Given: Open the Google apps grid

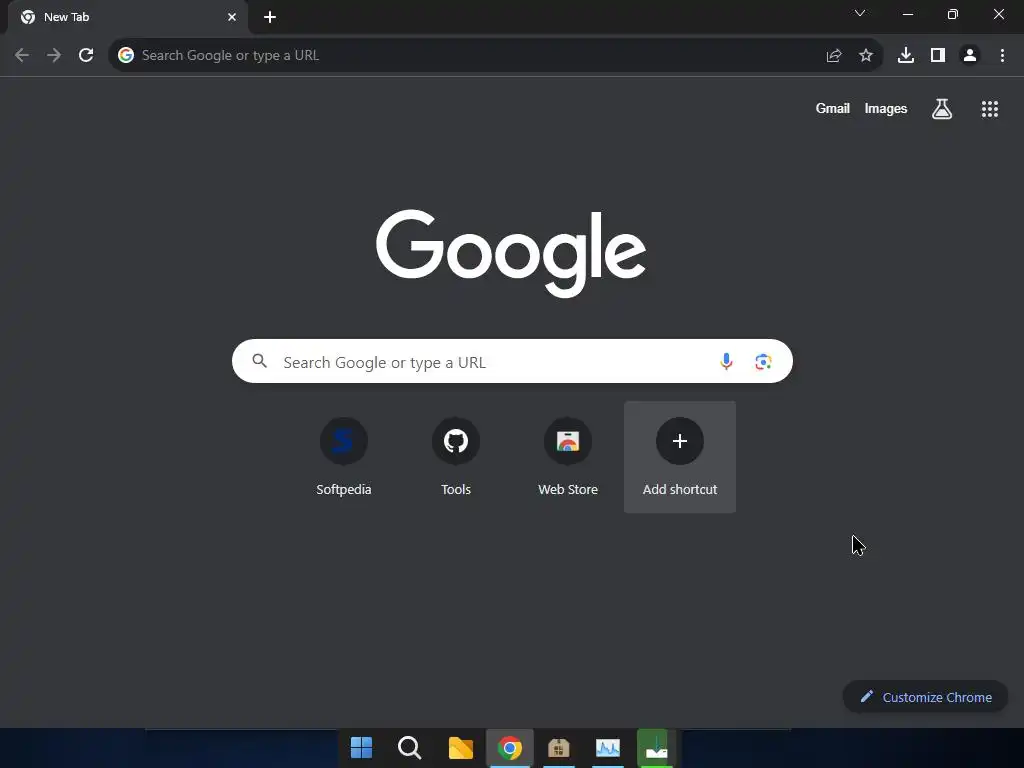Looking at the screenshot, I should (x=990, y=109).
